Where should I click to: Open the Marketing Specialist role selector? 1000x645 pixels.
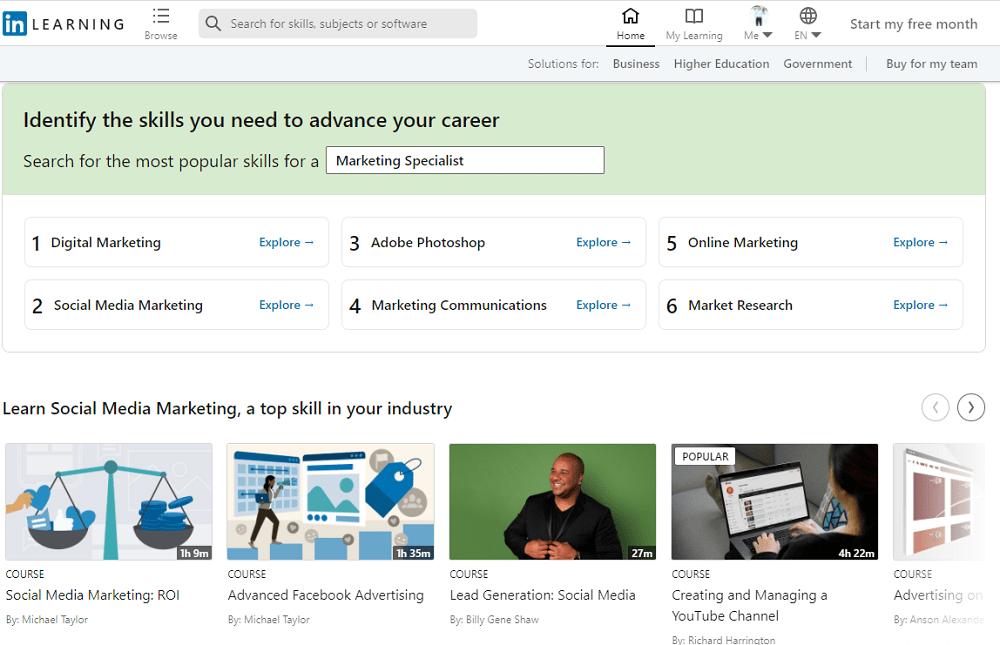pos(464,160)
